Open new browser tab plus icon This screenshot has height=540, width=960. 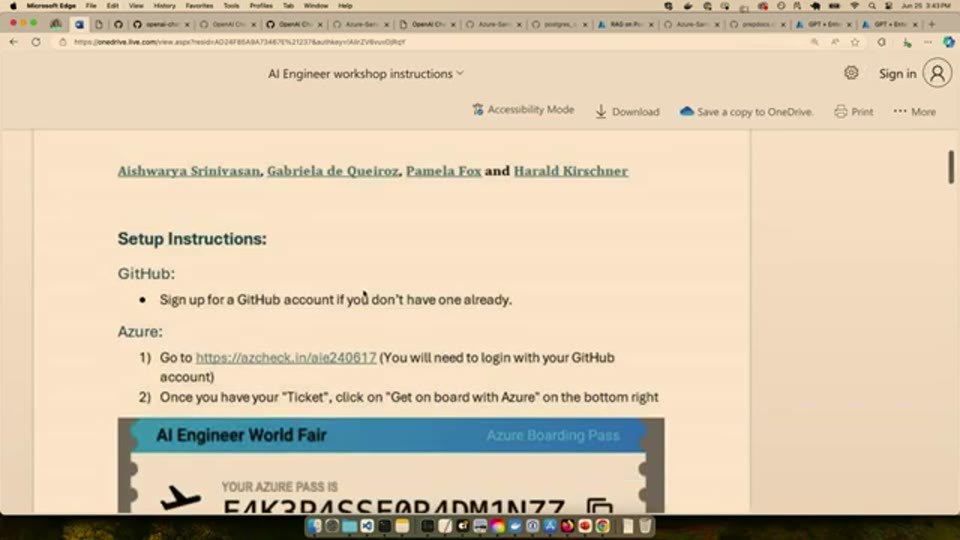[x=932, y=24]
